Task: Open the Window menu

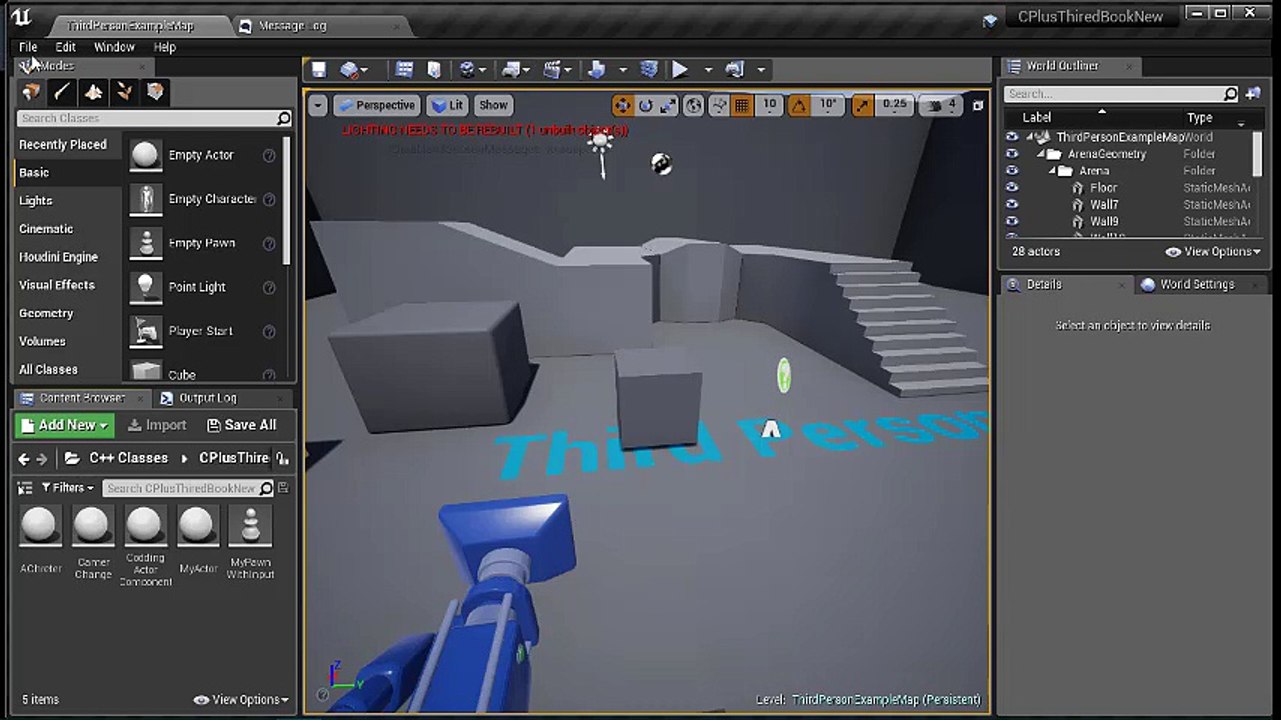Action: (114, 47)
